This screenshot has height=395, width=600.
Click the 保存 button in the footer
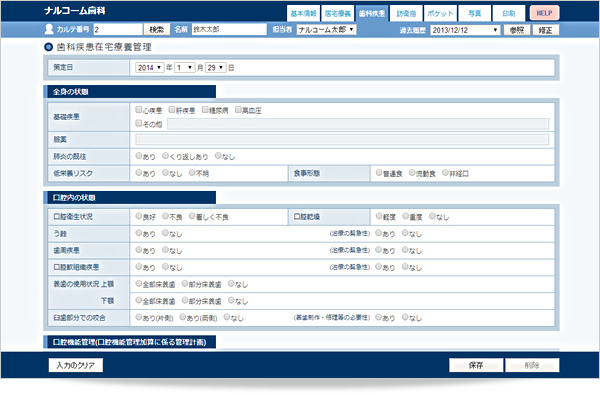pos(476,365)
